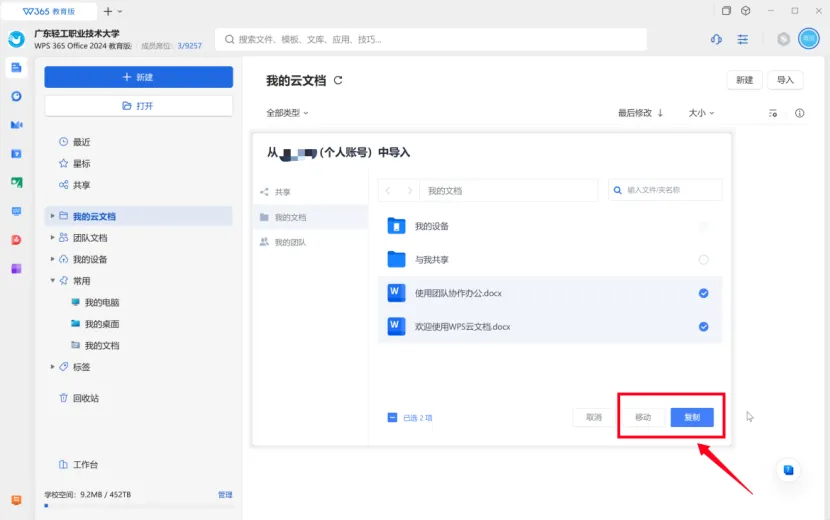Click the 输入文件/夹名称 search field
This screenshot has width=830, height=520.
pos(665,190)
